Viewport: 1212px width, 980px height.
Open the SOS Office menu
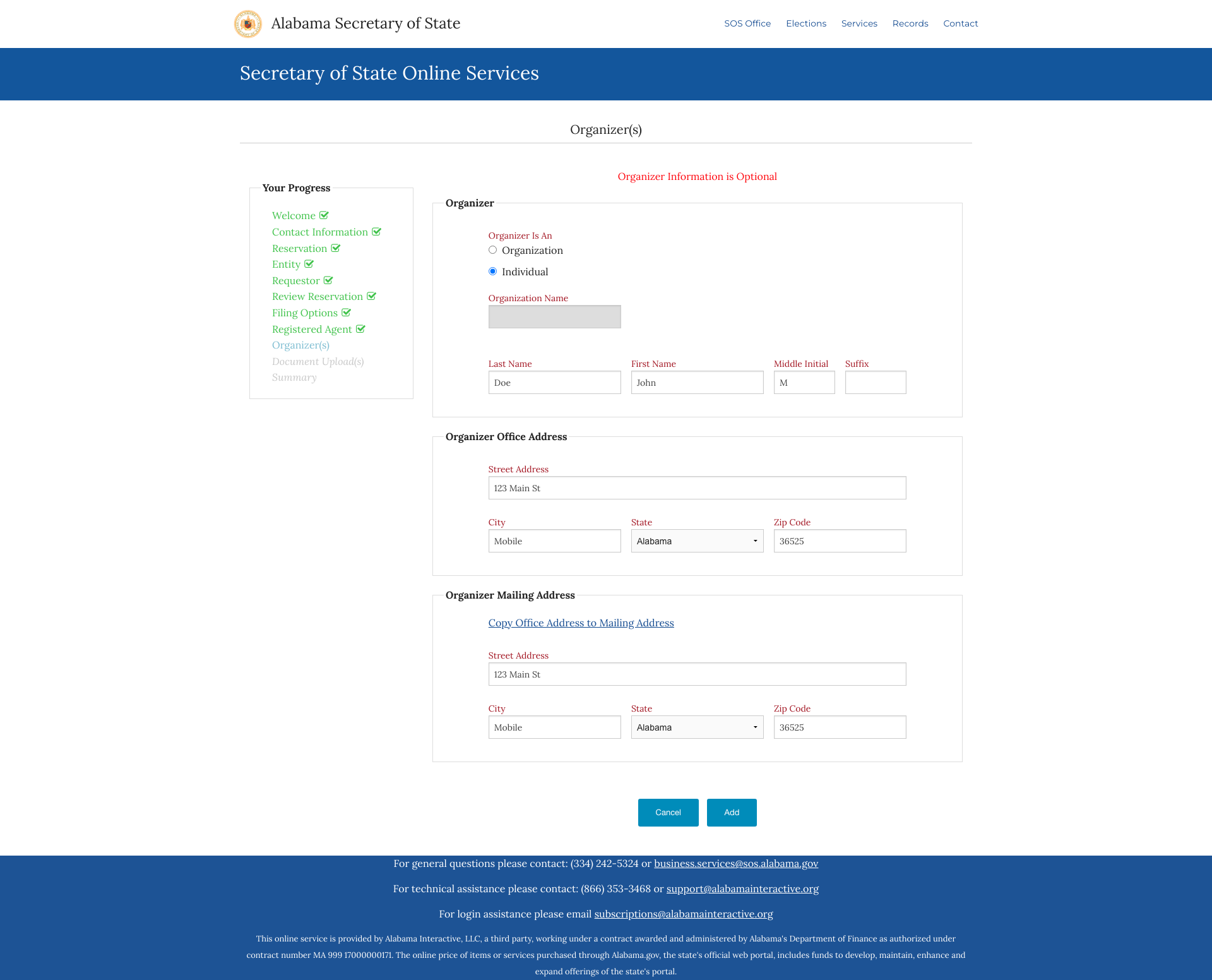click(747, 23)
